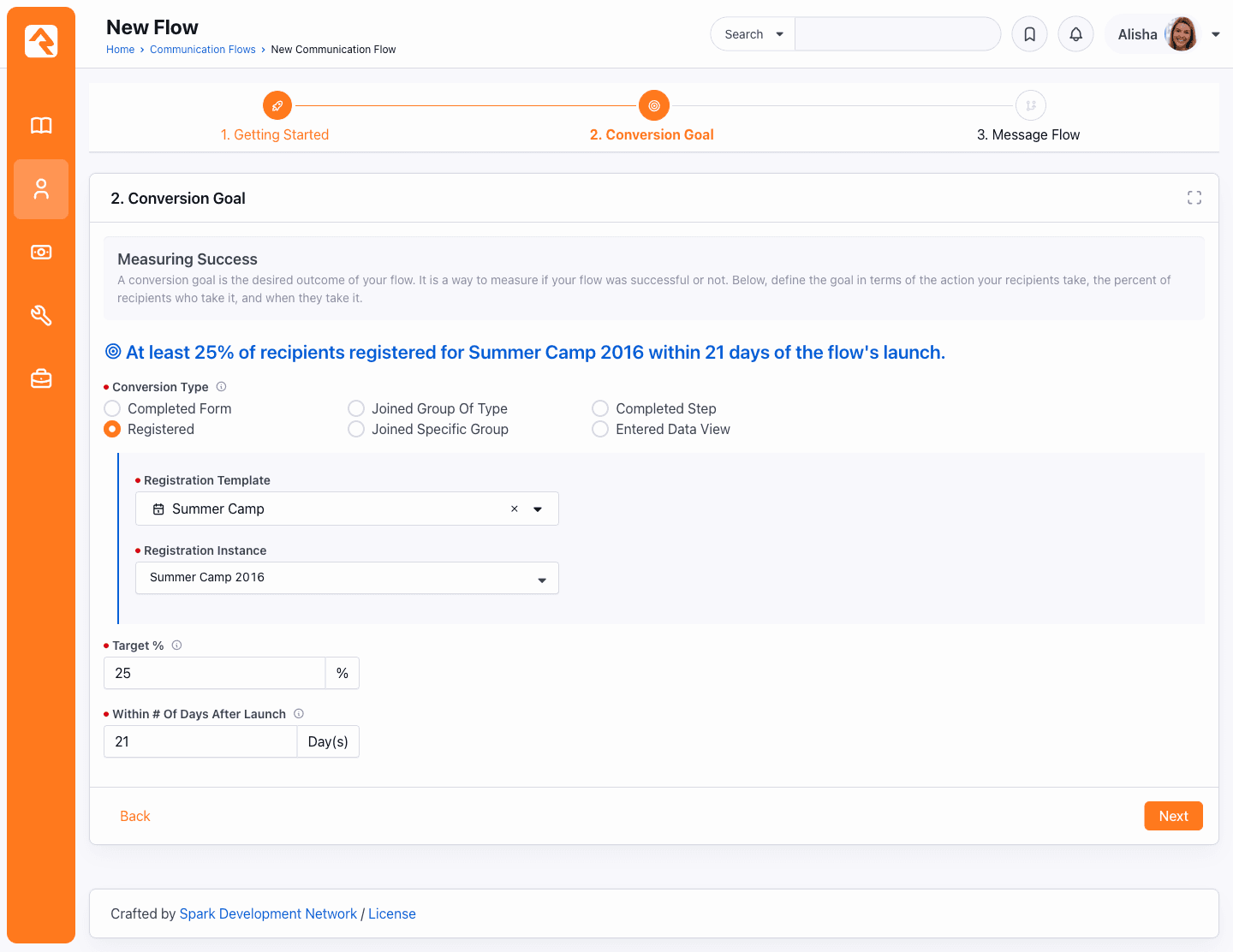1233x952 pixels.
Task: Select the wrench tools icon in the sidebar
Action: click(41, 315)
